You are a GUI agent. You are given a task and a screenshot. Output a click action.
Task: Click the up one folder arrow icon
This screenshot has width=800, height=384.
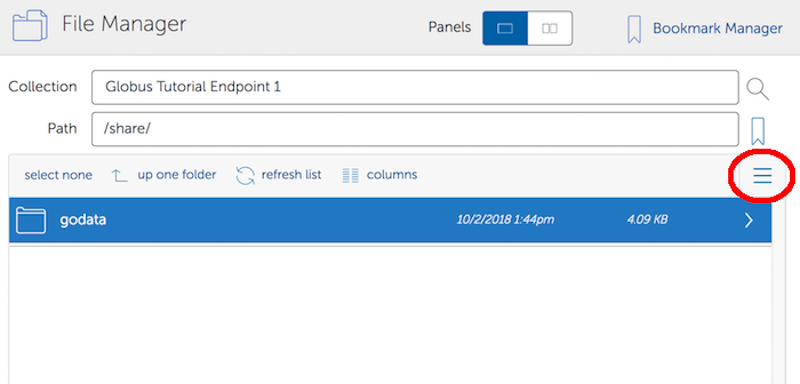[119, 176]
